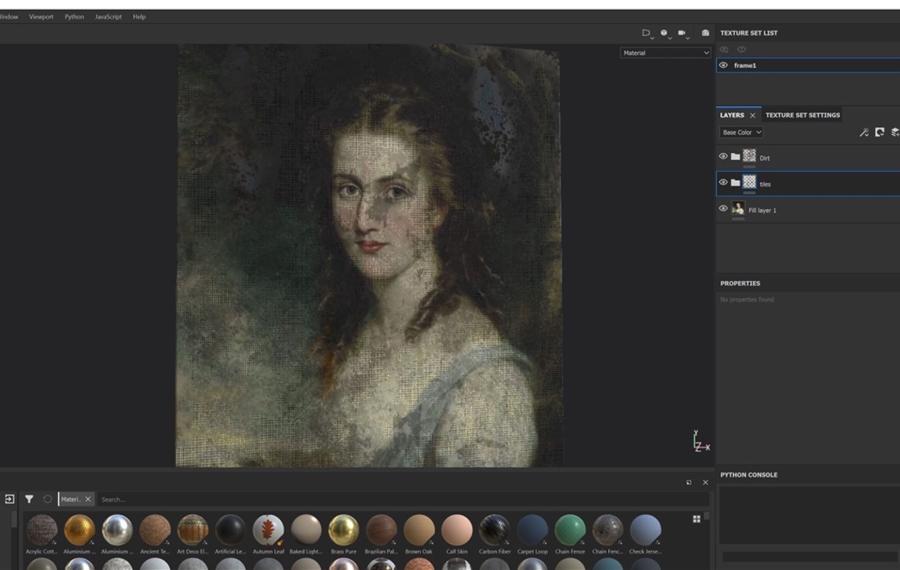Viewport: 900px width, 570px height.
Task: Close the Layers tab with its X
Action: point(752,115)
